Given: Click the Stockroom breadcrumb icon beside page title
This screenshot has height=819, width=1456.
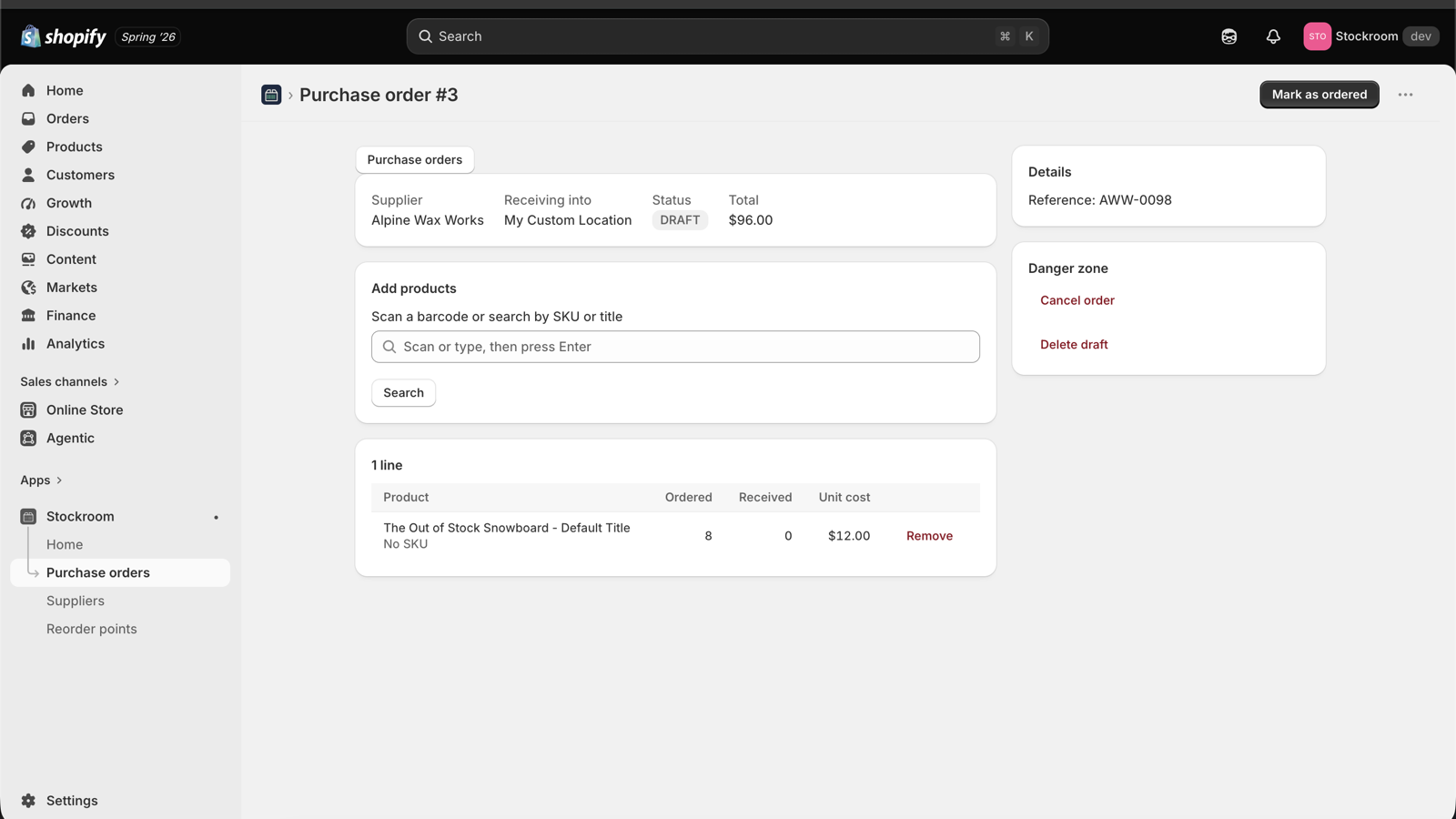Looking at the screenshot, I should pyautogui.click(x=271, y=95).
